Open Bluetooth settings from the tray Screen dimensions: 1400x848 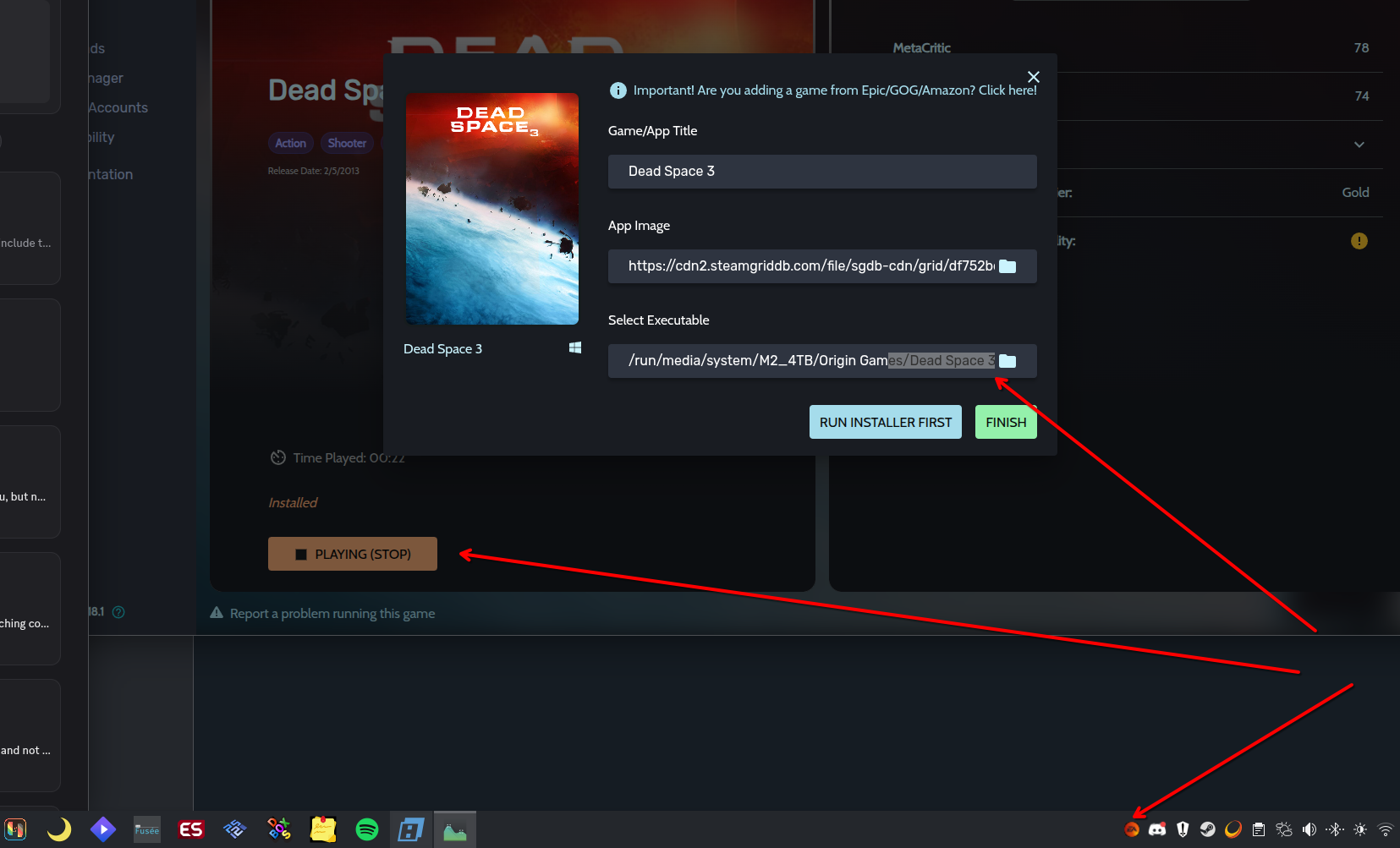tap(1335, 829)
